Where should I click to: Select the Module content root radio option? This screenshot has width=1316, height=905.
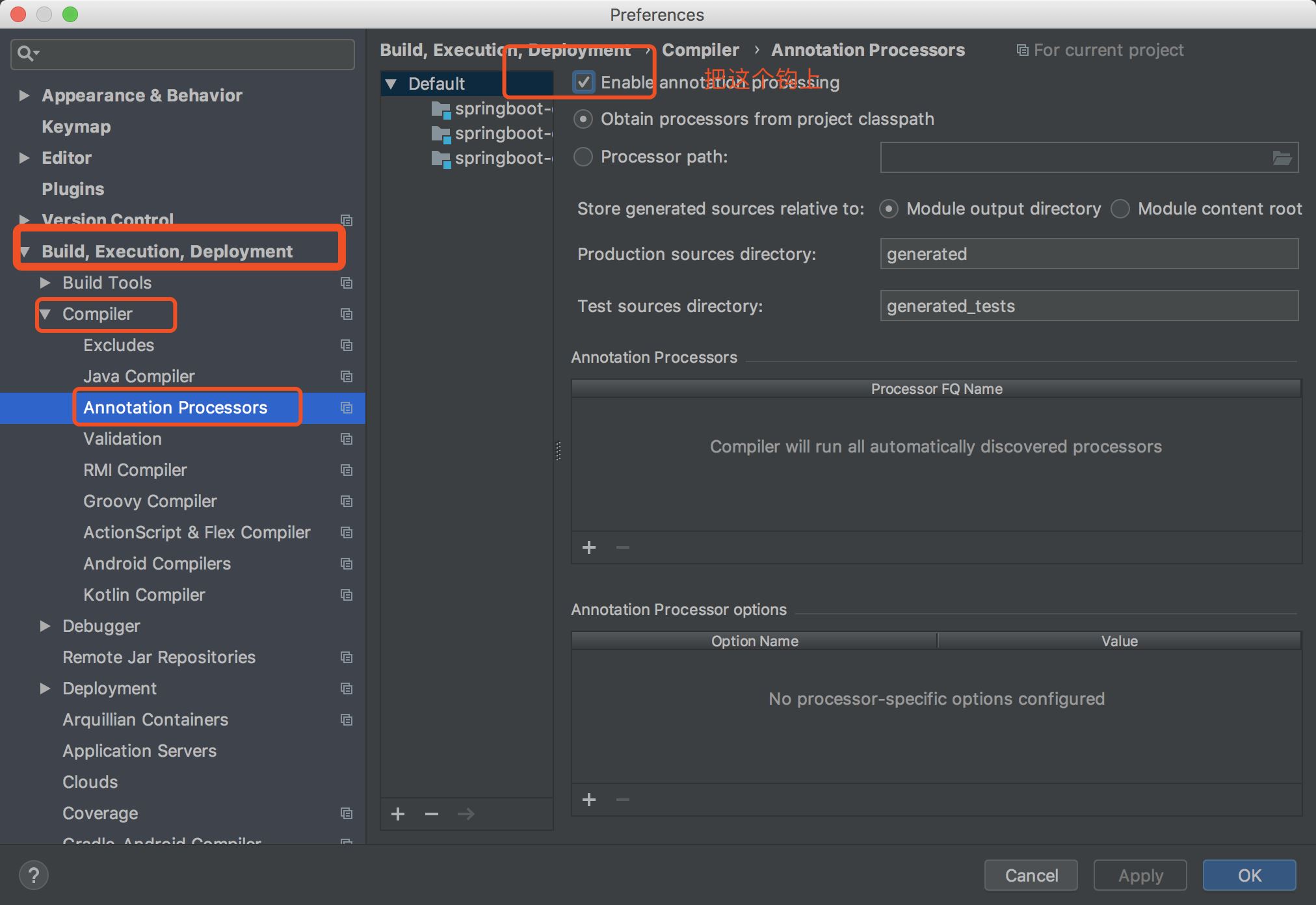coord(1120,209)
